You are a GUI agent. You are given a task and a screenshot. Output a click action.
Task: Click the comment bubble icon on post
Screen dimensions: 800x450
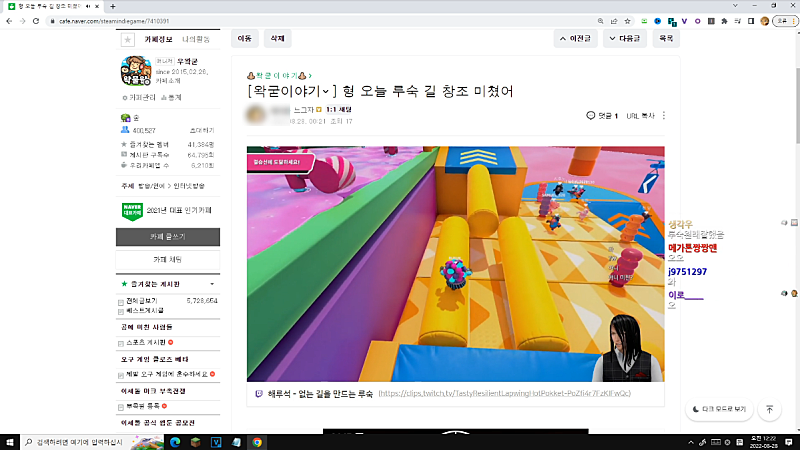[591, 116]
